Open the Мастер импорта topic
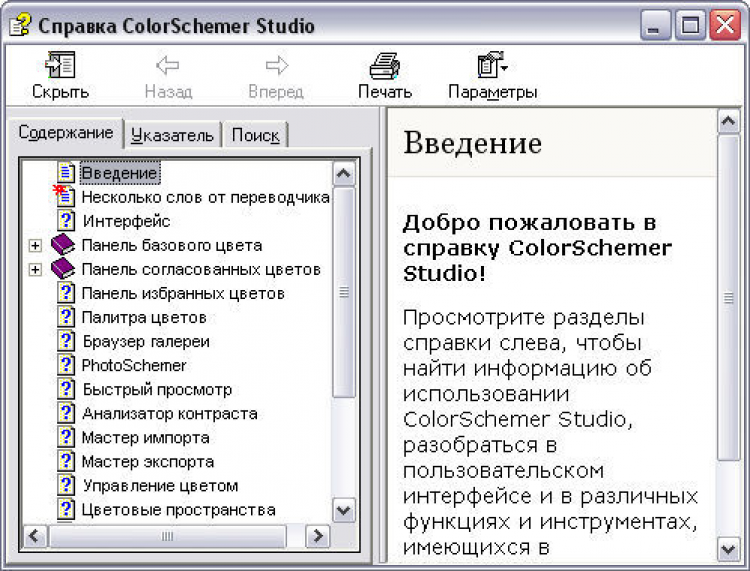750x571 pixels. click(x=145, y=438)
